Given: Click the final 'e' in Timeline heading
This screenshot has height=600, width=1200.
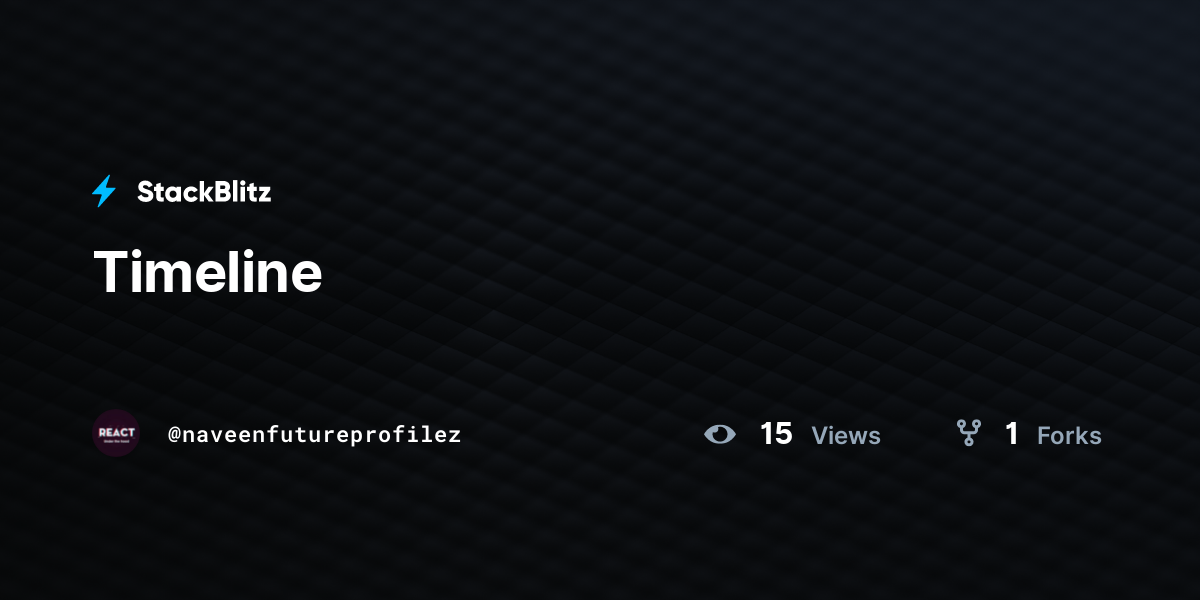Looking at the screenshot, I should (x=306, y=277).
